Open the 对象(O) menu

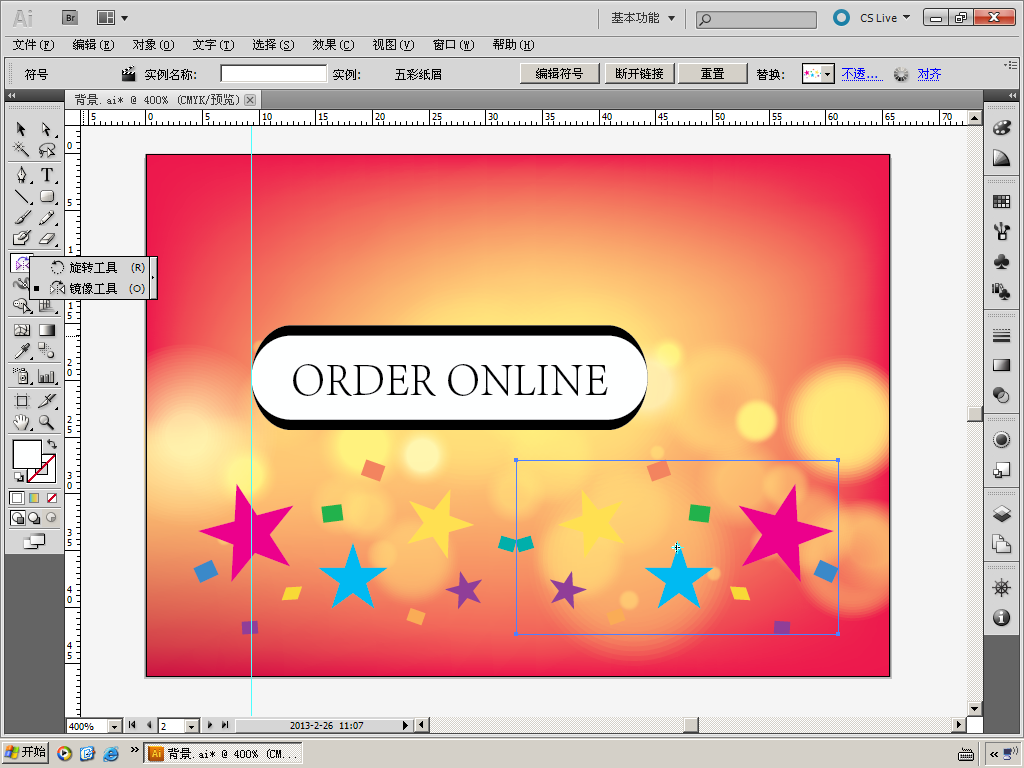(153, 44)
